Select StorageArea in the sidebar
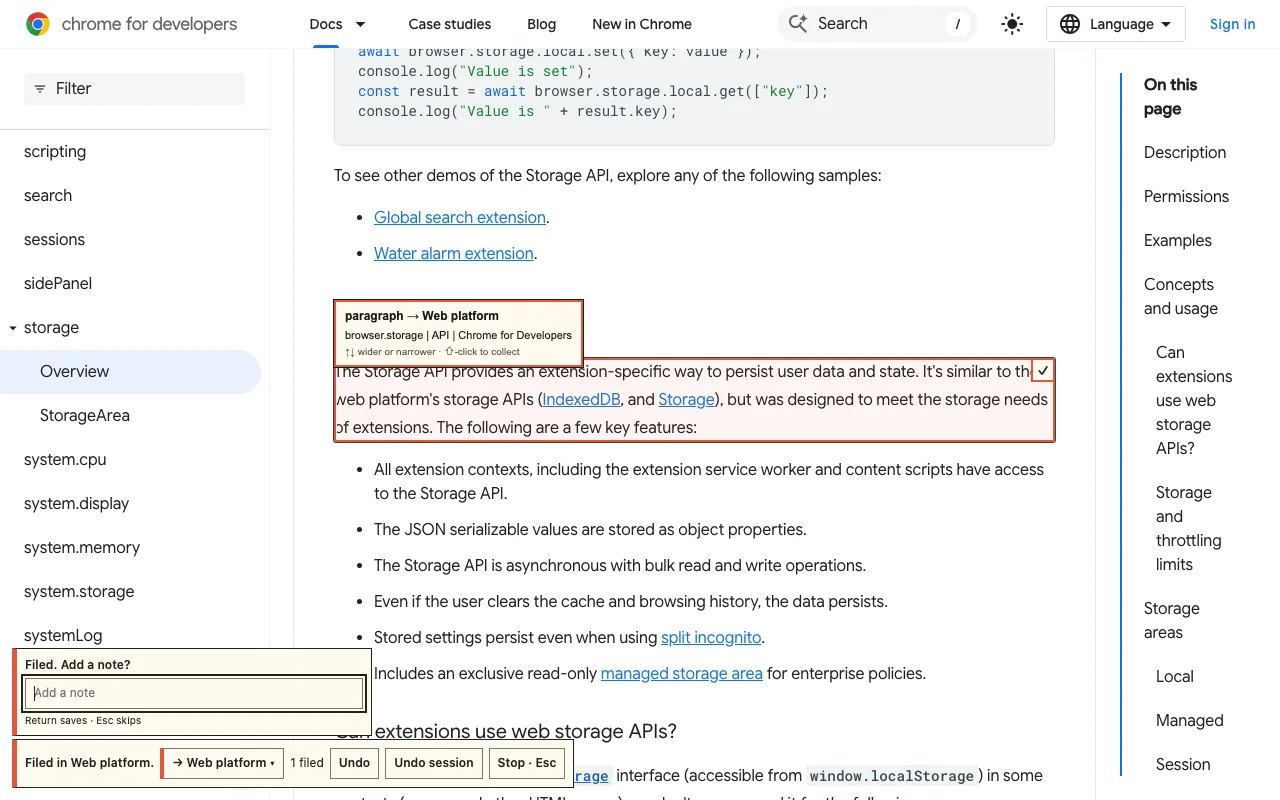This screenshot has width=1280, height=800. (x=85, y=416)
